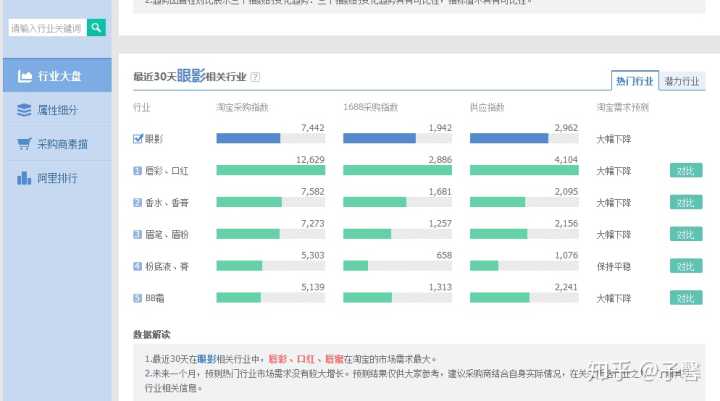
Task: Click 对比 in the BB霜 row
Action: 685,298
